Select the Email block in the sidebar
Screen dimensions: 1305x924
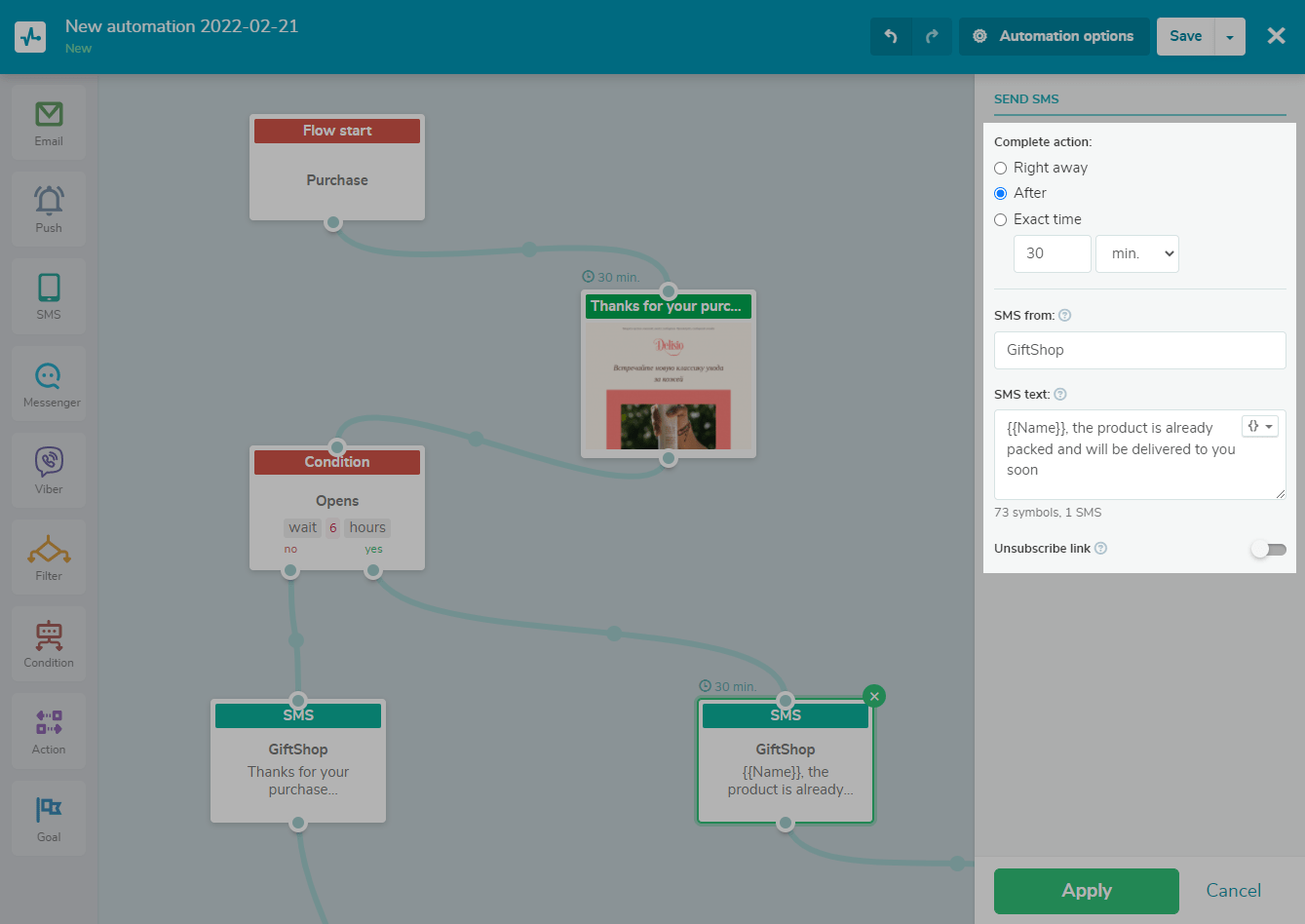tap(48, 121)
